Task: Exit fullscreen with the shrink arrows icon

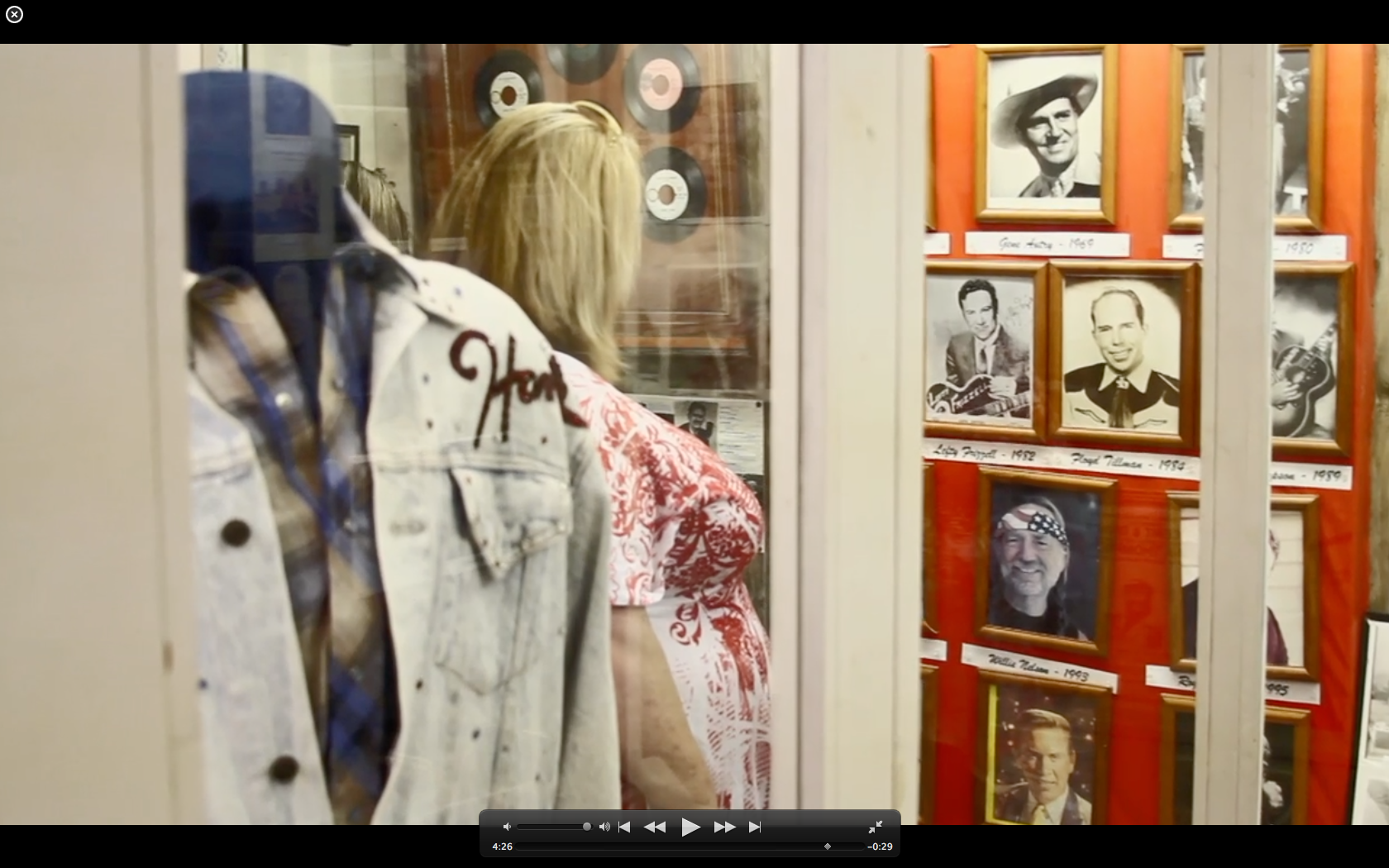Action: click(x=877, y=827)
